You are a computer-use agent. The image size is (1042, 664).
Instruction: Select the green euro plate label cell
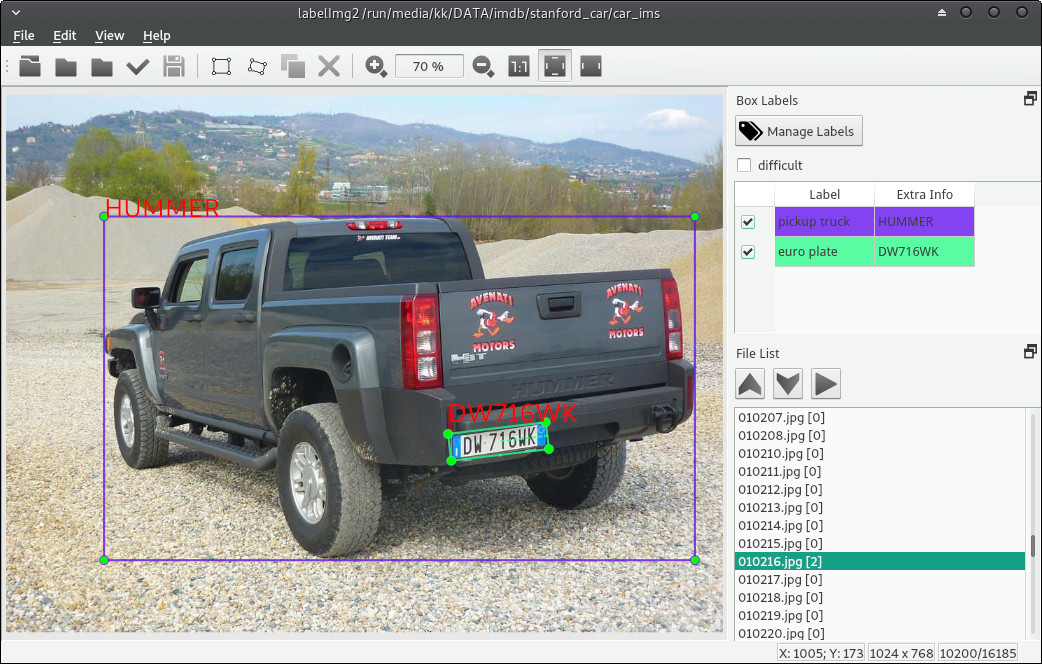(x=824, y=252)
